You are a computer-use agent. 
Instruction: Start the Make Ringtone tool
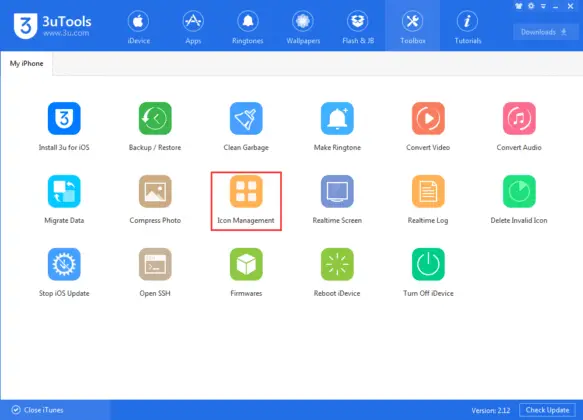pos(337,126)
